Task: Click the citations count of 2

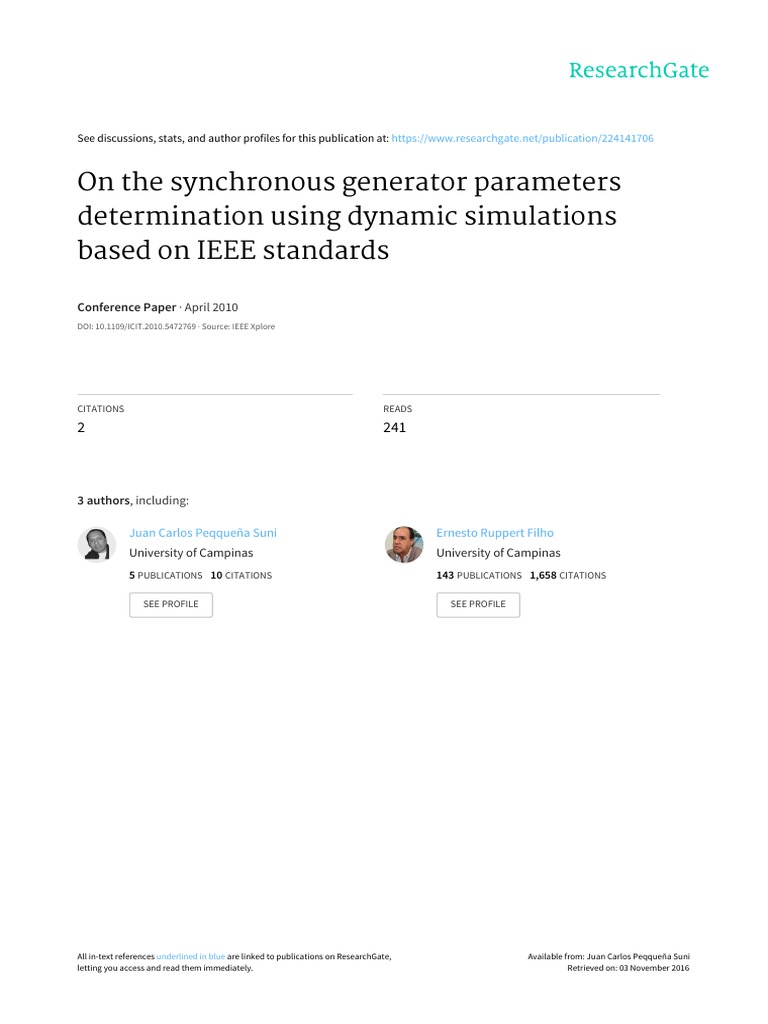Action: coord(82,427)
